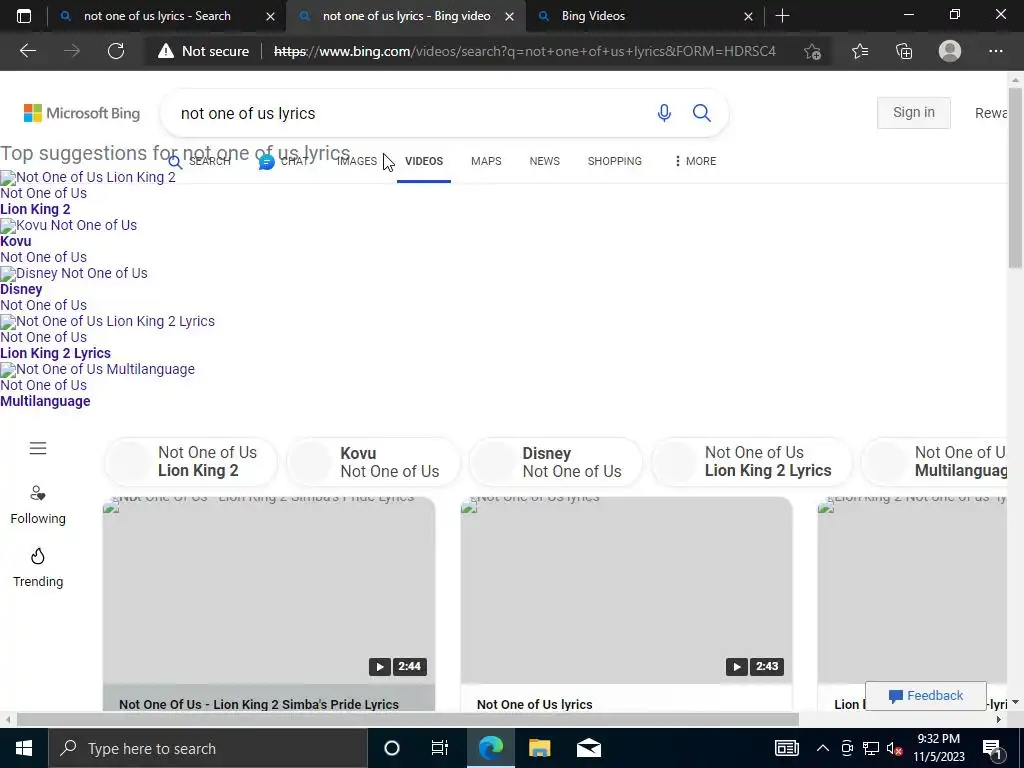Click 'Not One of Us lyrics' video title
This screenshot has height=768, width=1024.
tap(534, 704)
